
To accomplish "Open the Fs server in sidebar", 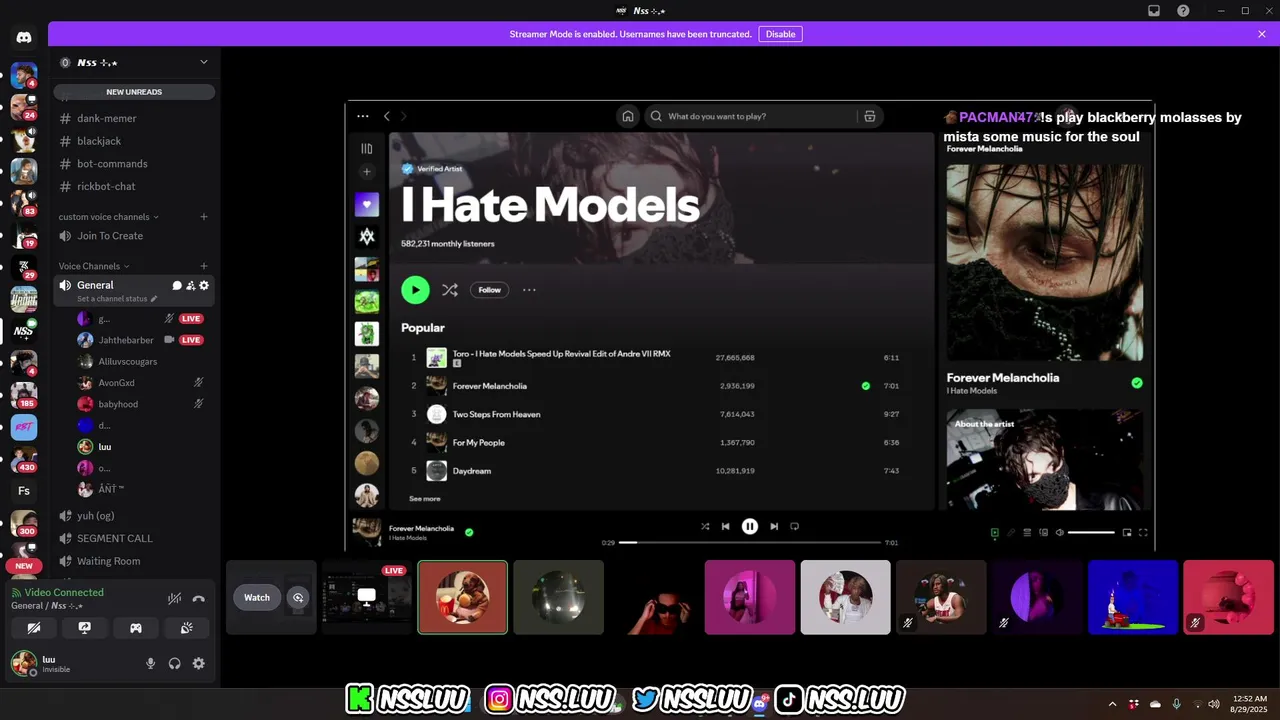I will (24, 491).
